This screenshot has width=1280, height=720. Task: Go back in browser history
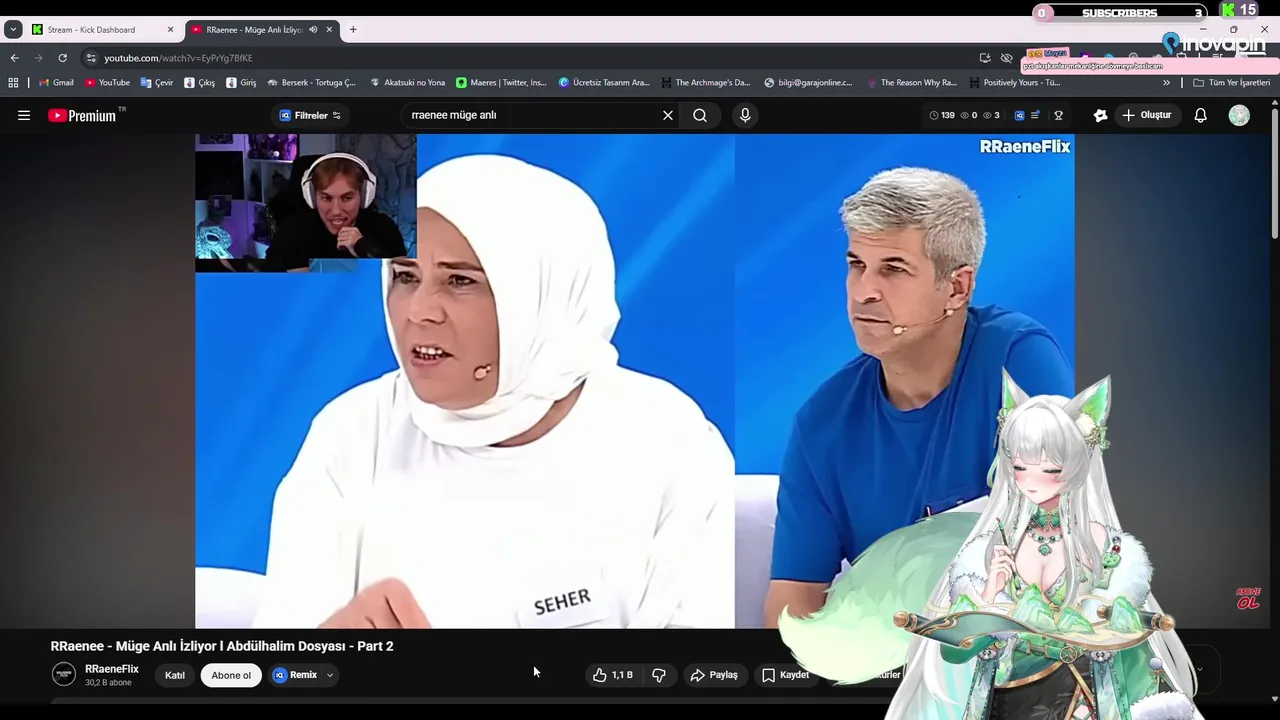tap(14, 58)
